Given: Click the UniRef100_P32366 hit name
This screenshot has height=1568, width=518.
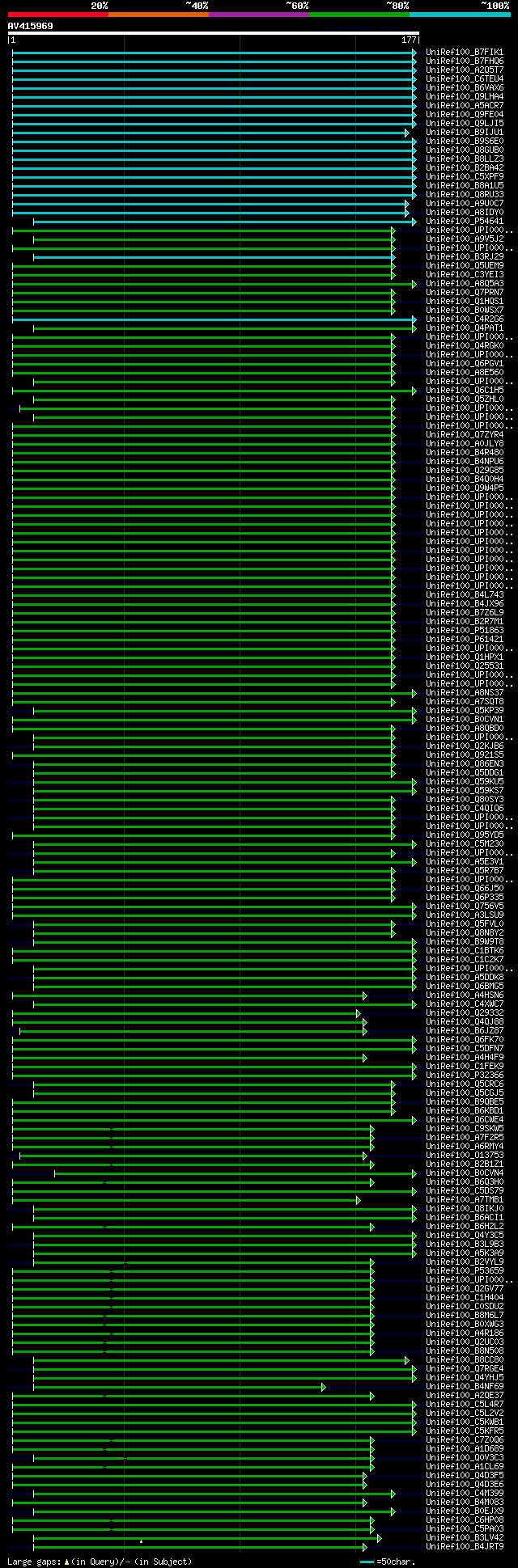Looking at the screenshot, I should click(465, 1076).
